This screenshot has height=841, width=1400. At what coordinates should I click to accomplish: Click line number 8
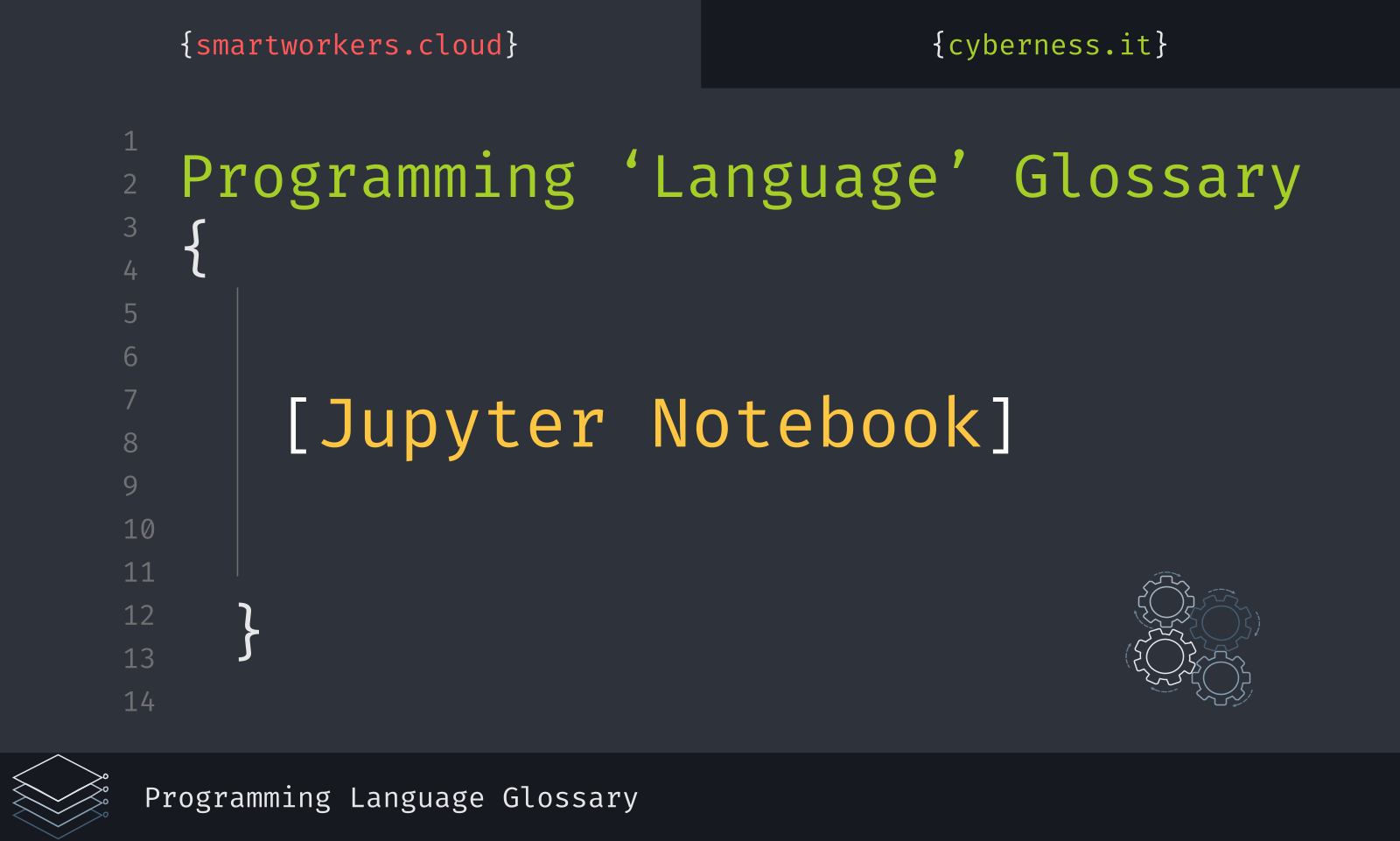point(130,443)
